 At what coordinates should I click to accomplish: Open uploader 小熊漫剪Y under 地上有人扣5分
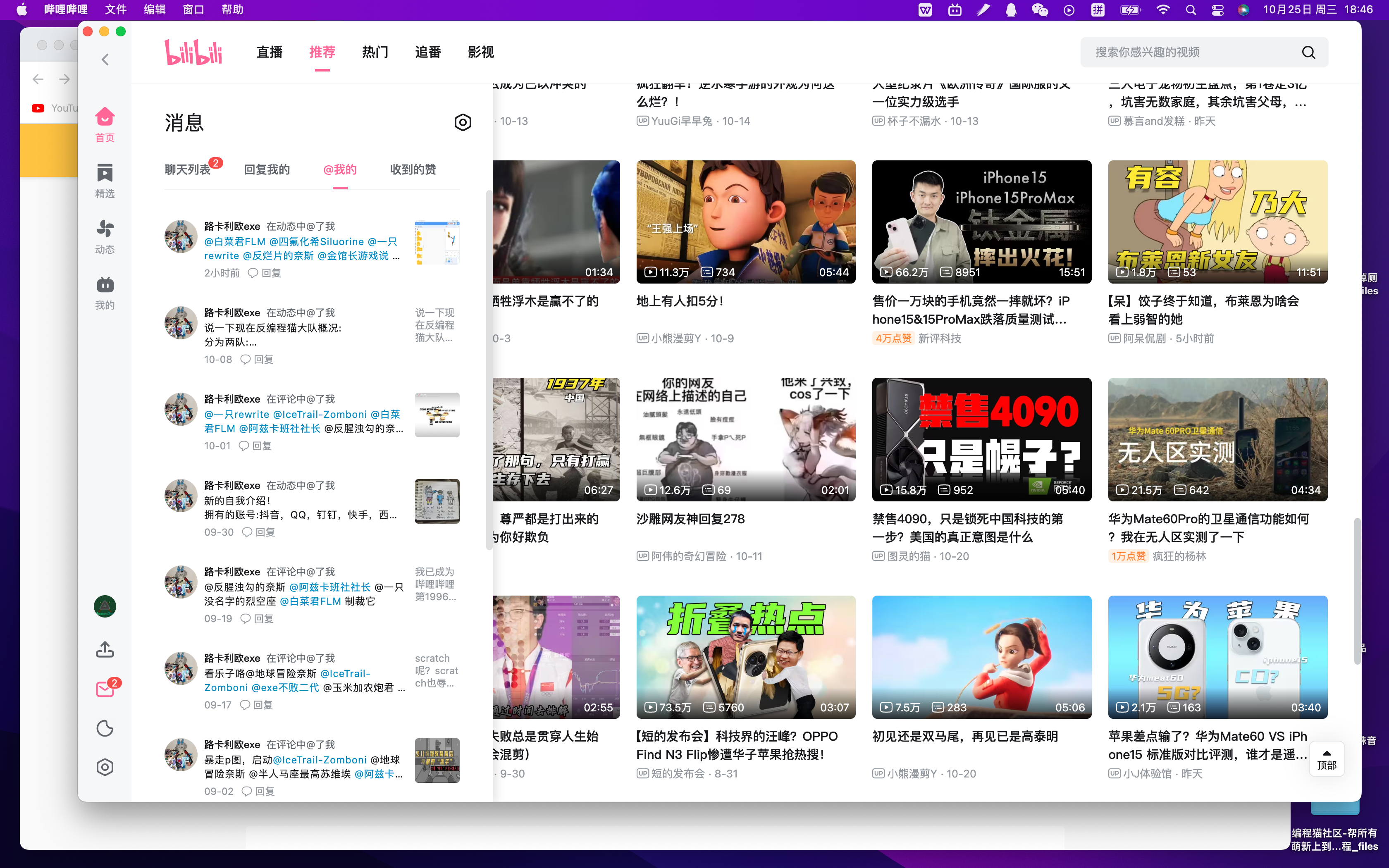pos(676,339)
